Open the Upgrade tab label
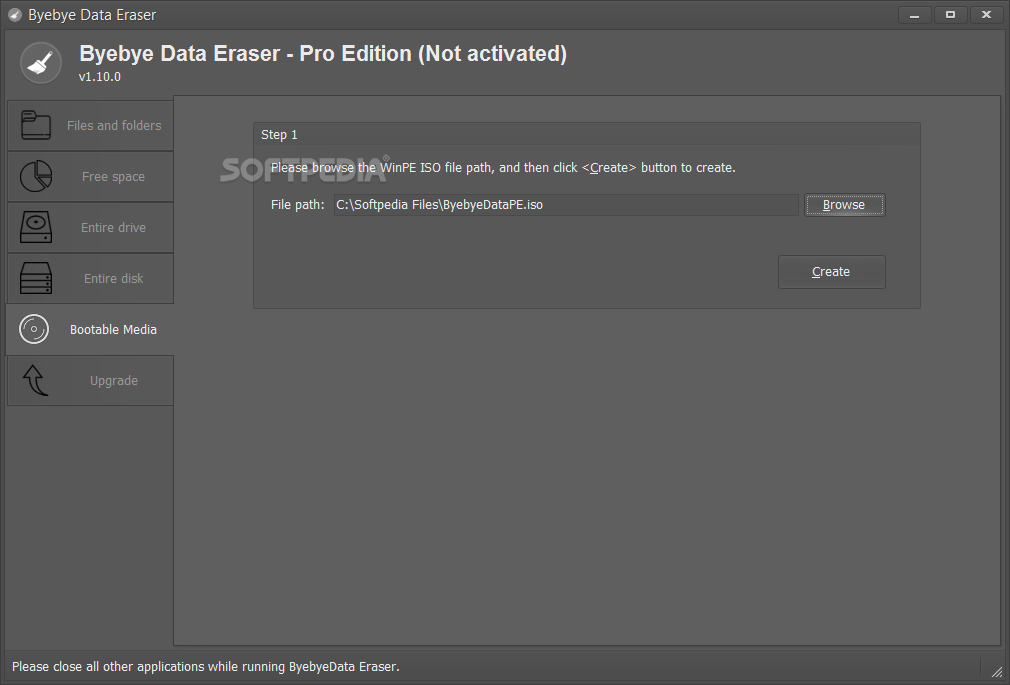 pos(114,380)
